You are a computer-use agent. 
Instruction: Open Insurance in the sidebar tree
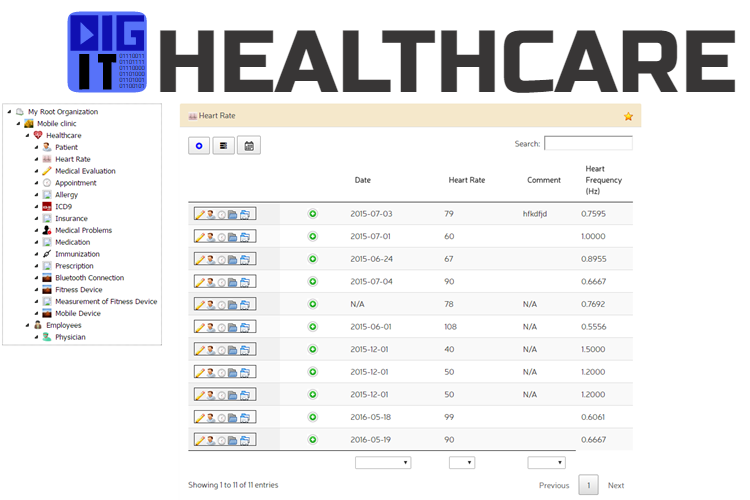(71, 219)
